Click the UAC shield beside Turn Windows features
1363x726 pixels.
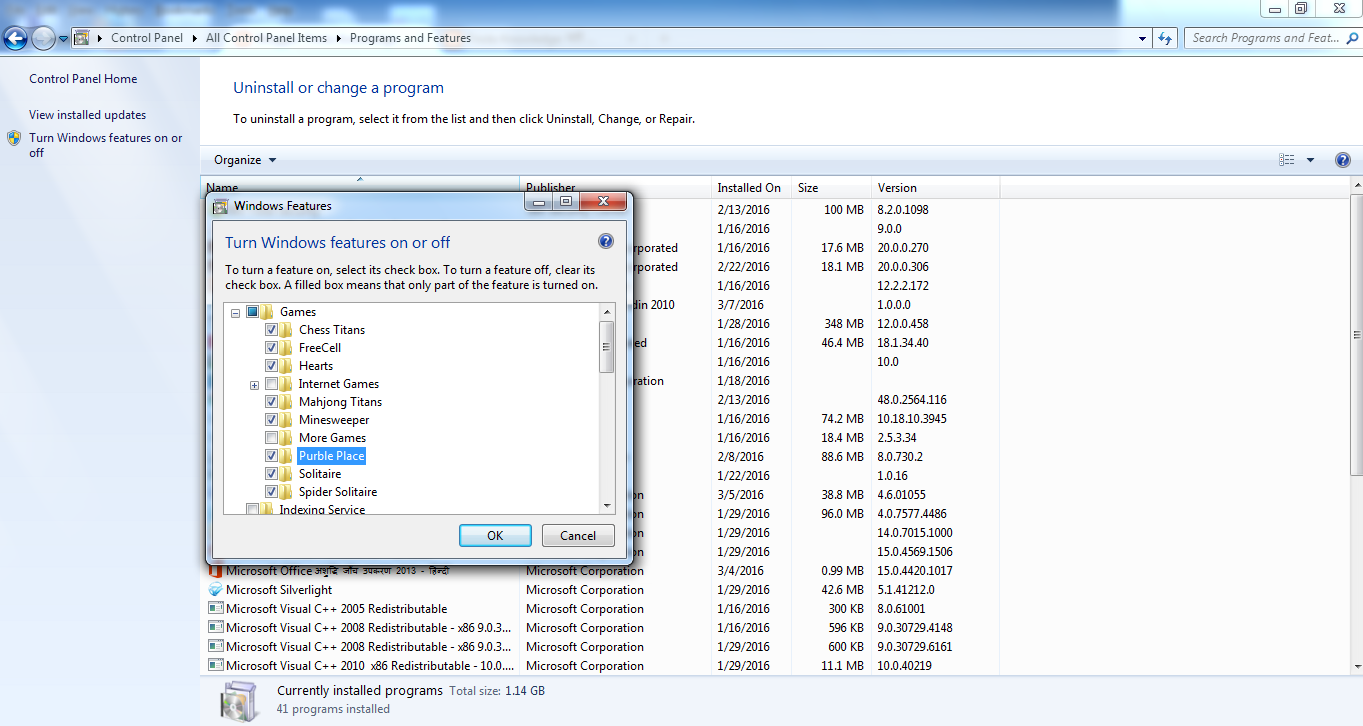[16, 139]
